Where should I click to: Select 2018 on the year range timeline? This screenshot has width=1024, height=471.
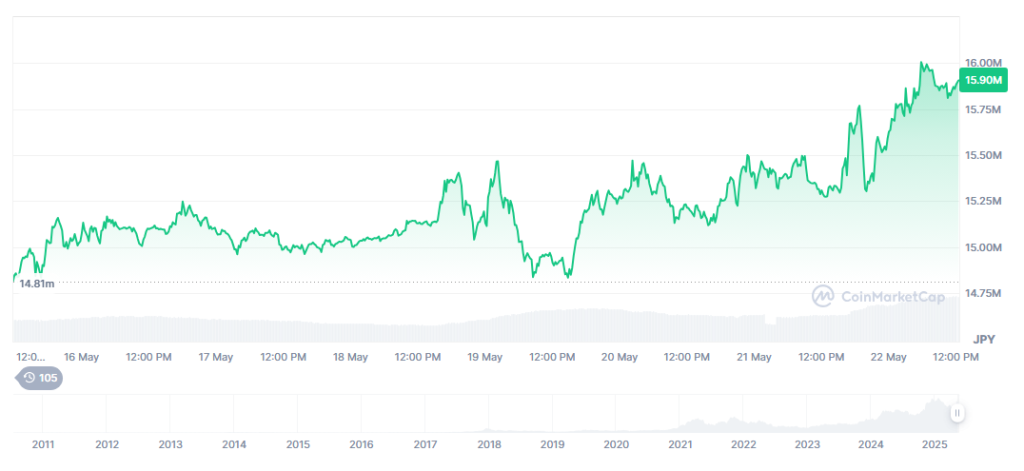[489, 444]
